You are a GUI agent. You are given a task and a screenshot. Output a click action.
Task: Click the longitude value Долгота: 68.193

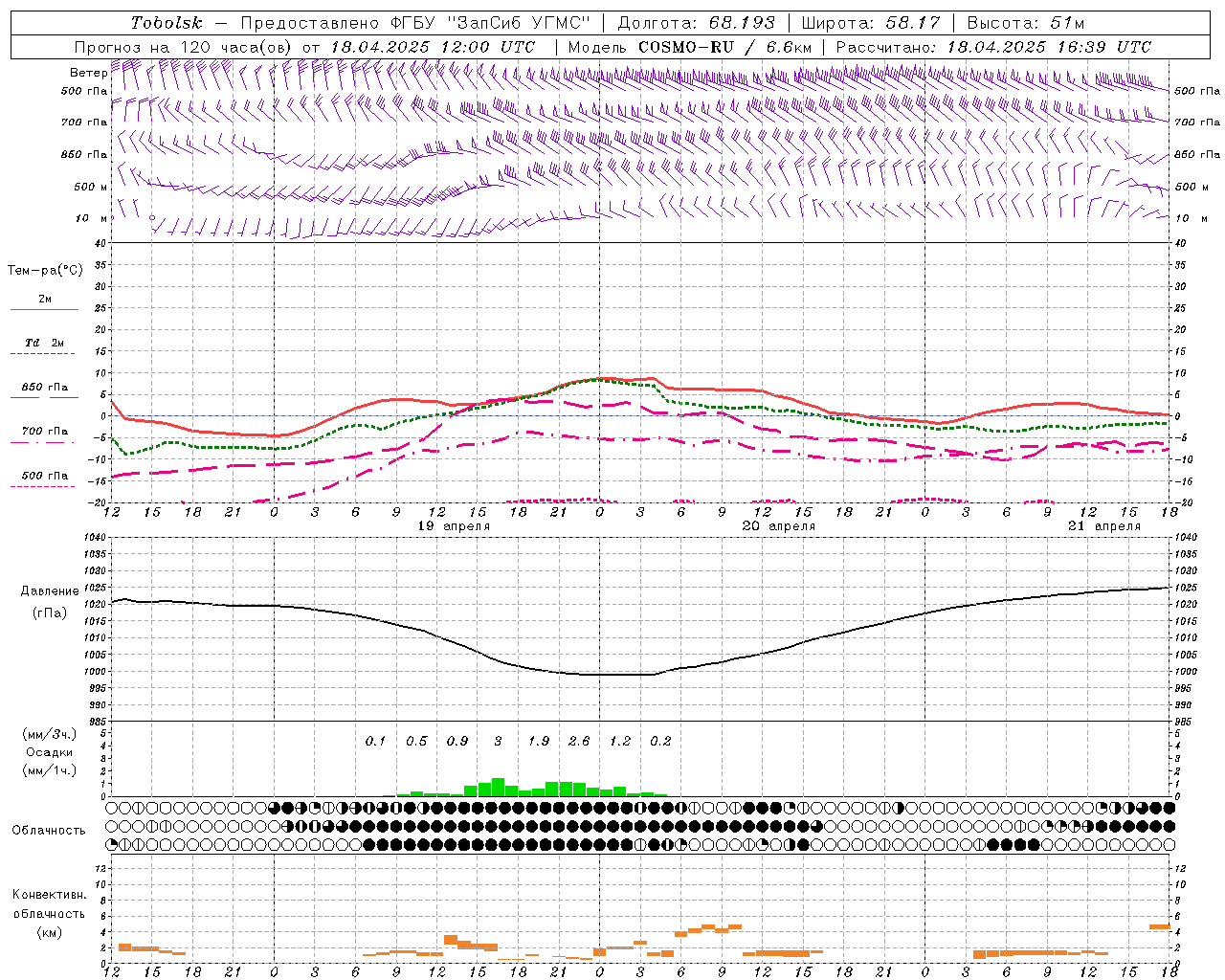(x=696, y=23)
